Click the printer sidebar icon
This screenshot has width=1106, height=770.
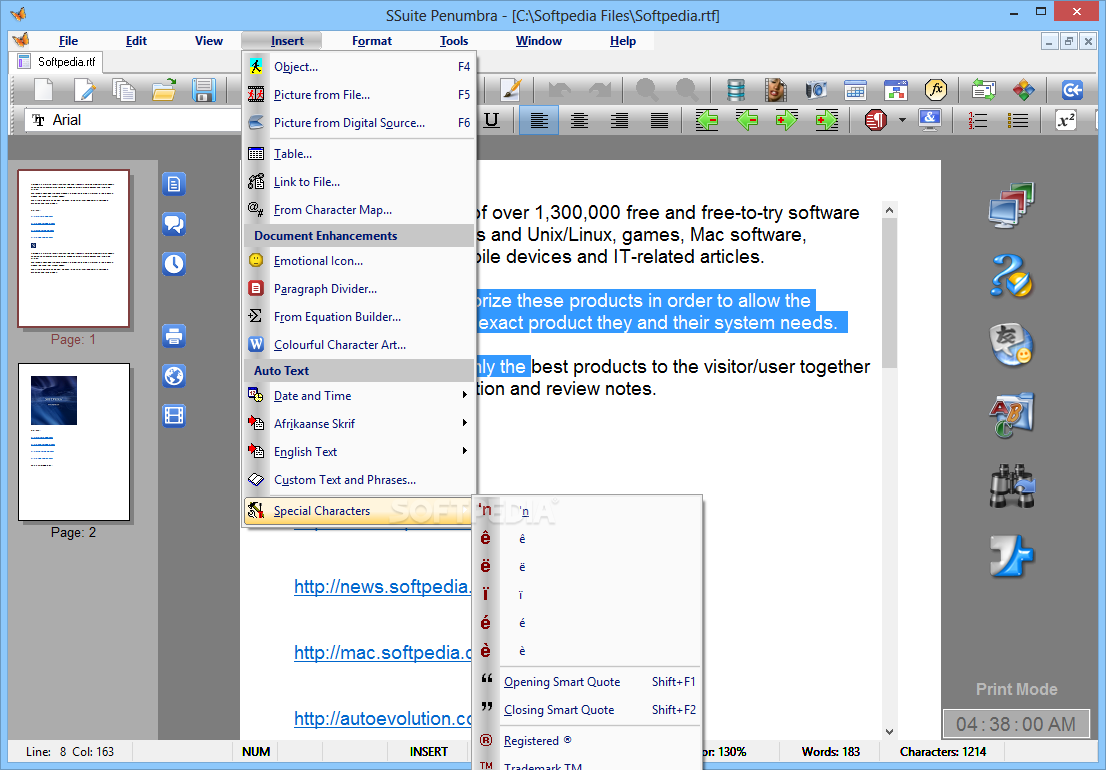pyautogui.click(x=174, y=336)
